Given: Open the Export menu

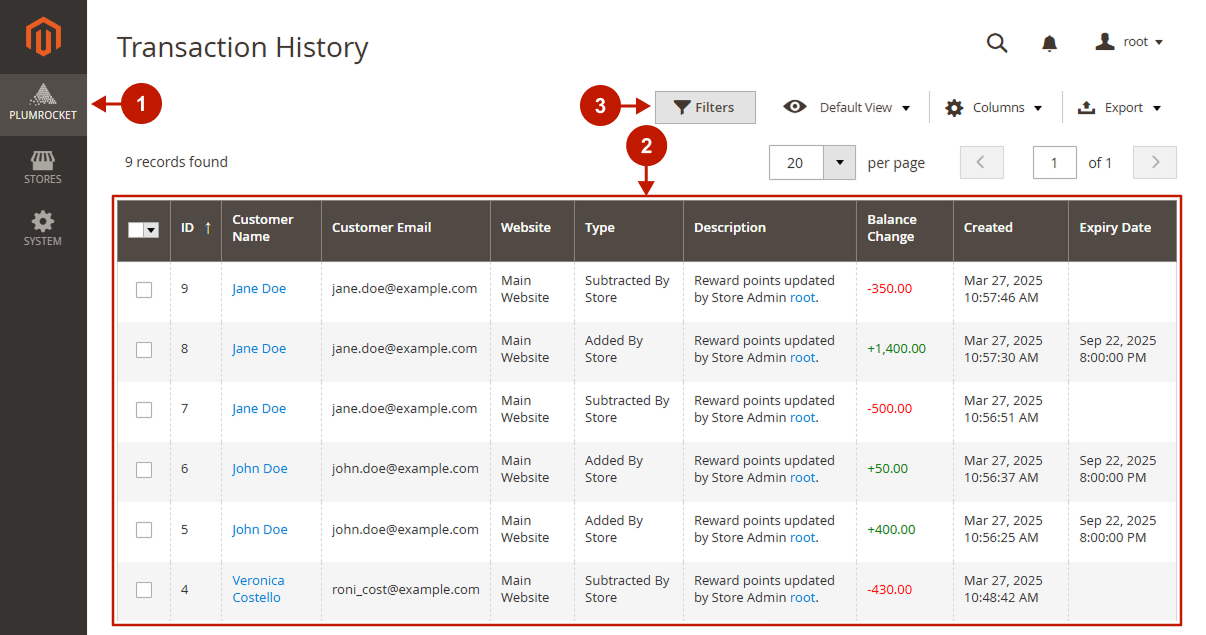Looking at the screenshot, I should [x=1120, y=108].
